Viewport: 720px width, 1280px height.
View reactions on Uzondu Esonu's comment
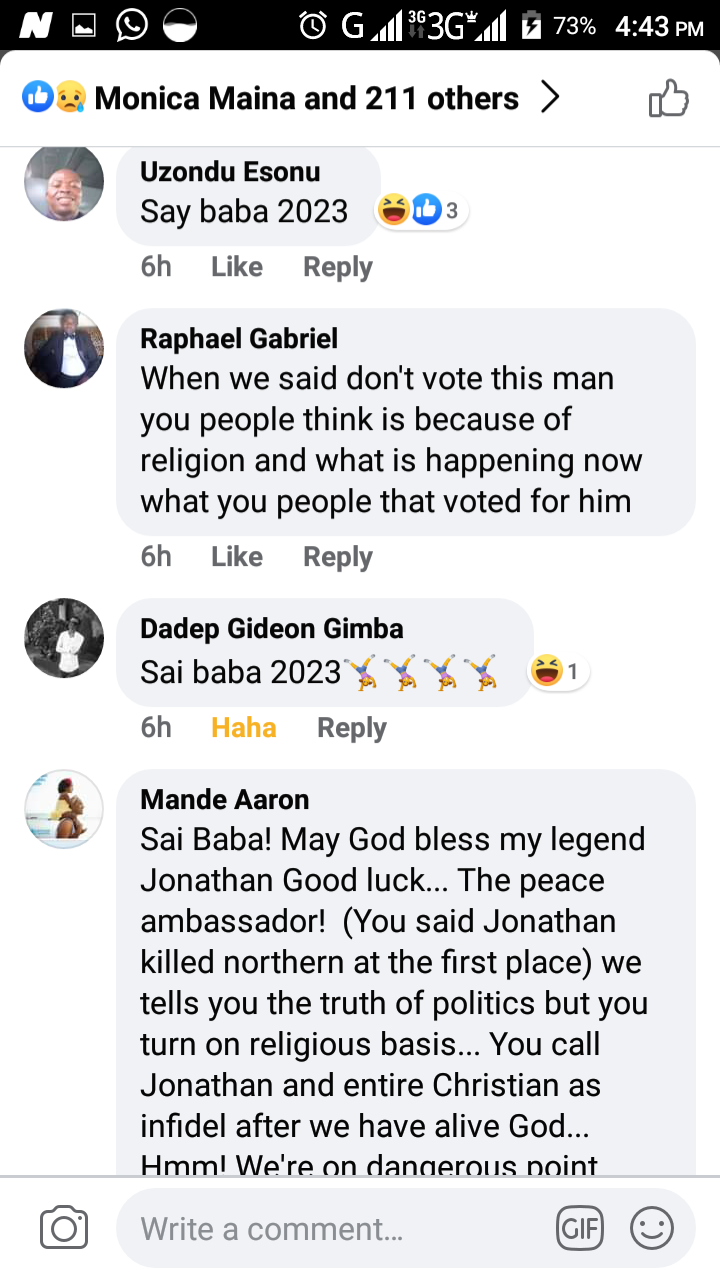[x=422, y=211]
